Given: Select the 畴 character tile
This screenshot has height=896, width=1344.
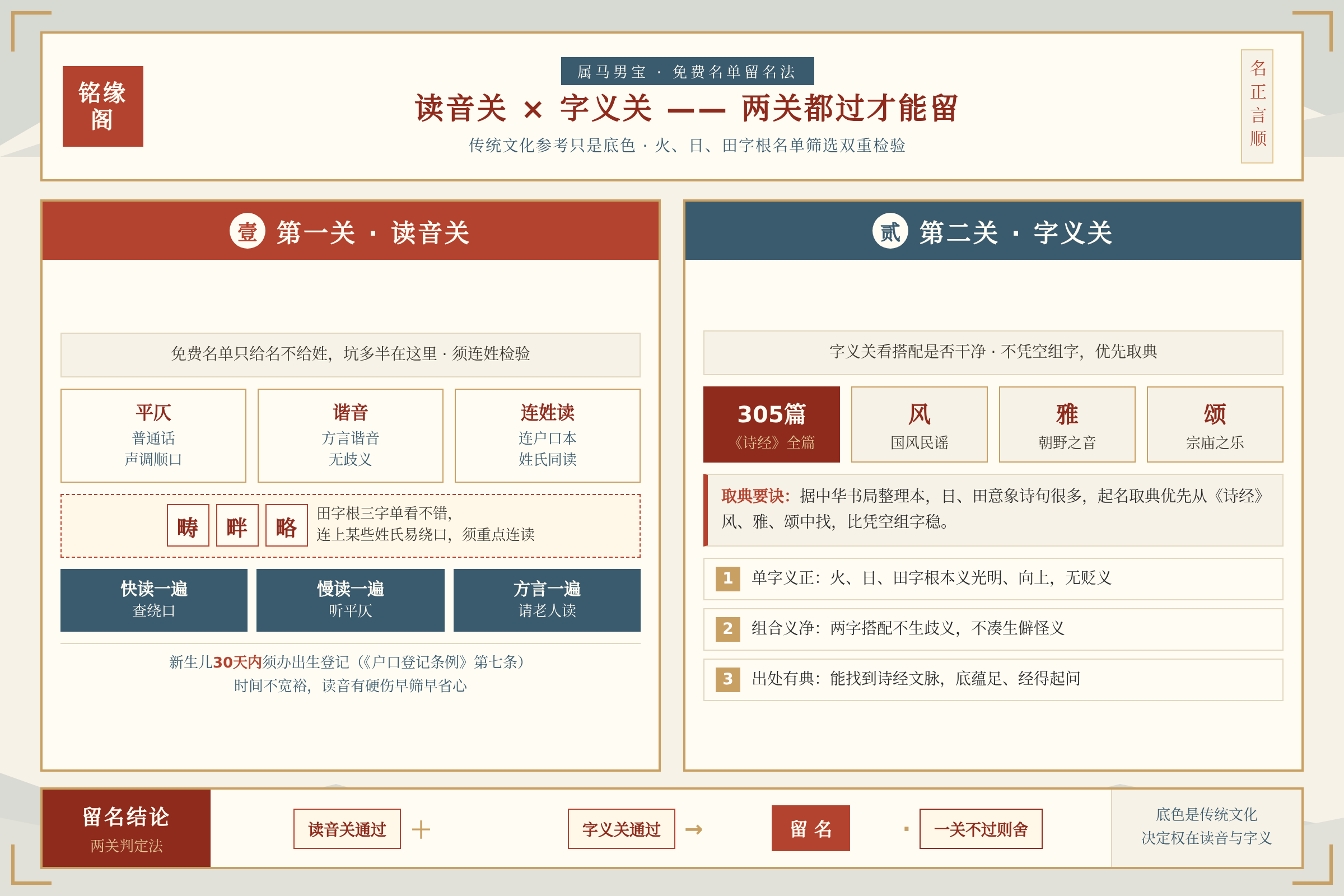Looking at the screenshot, I should [x=188, y=525].
